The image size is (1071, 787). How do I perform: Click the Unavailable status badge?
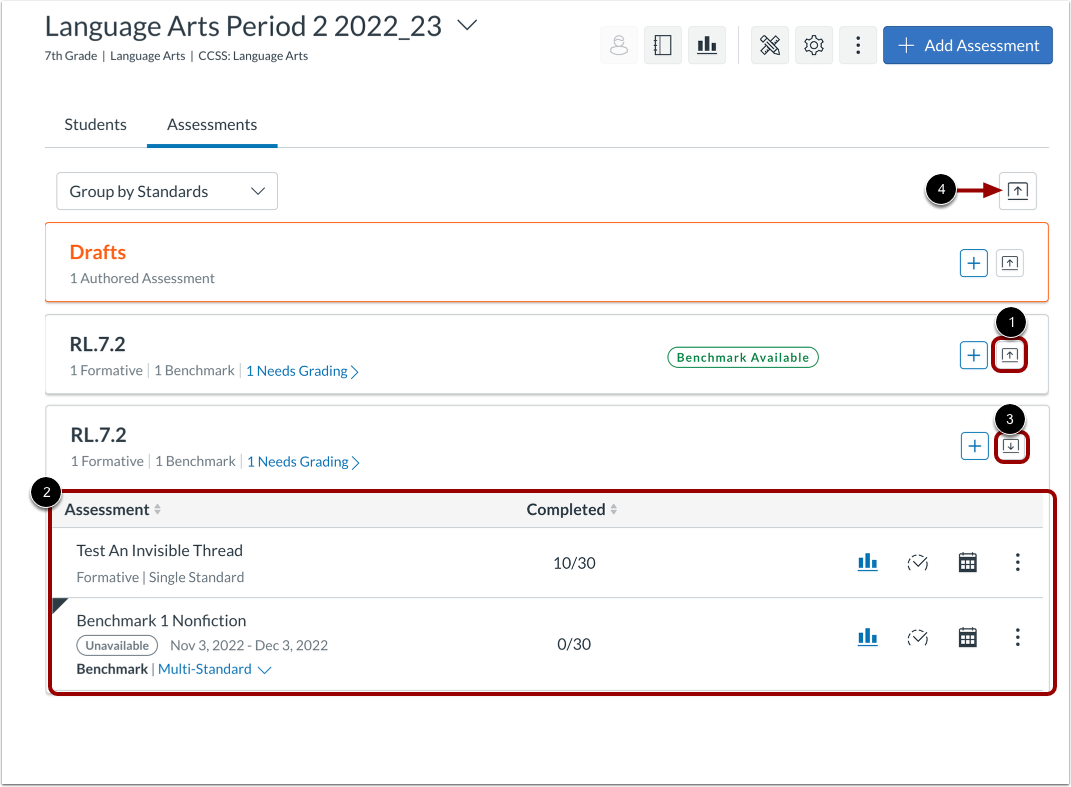(x=117, y=646)
